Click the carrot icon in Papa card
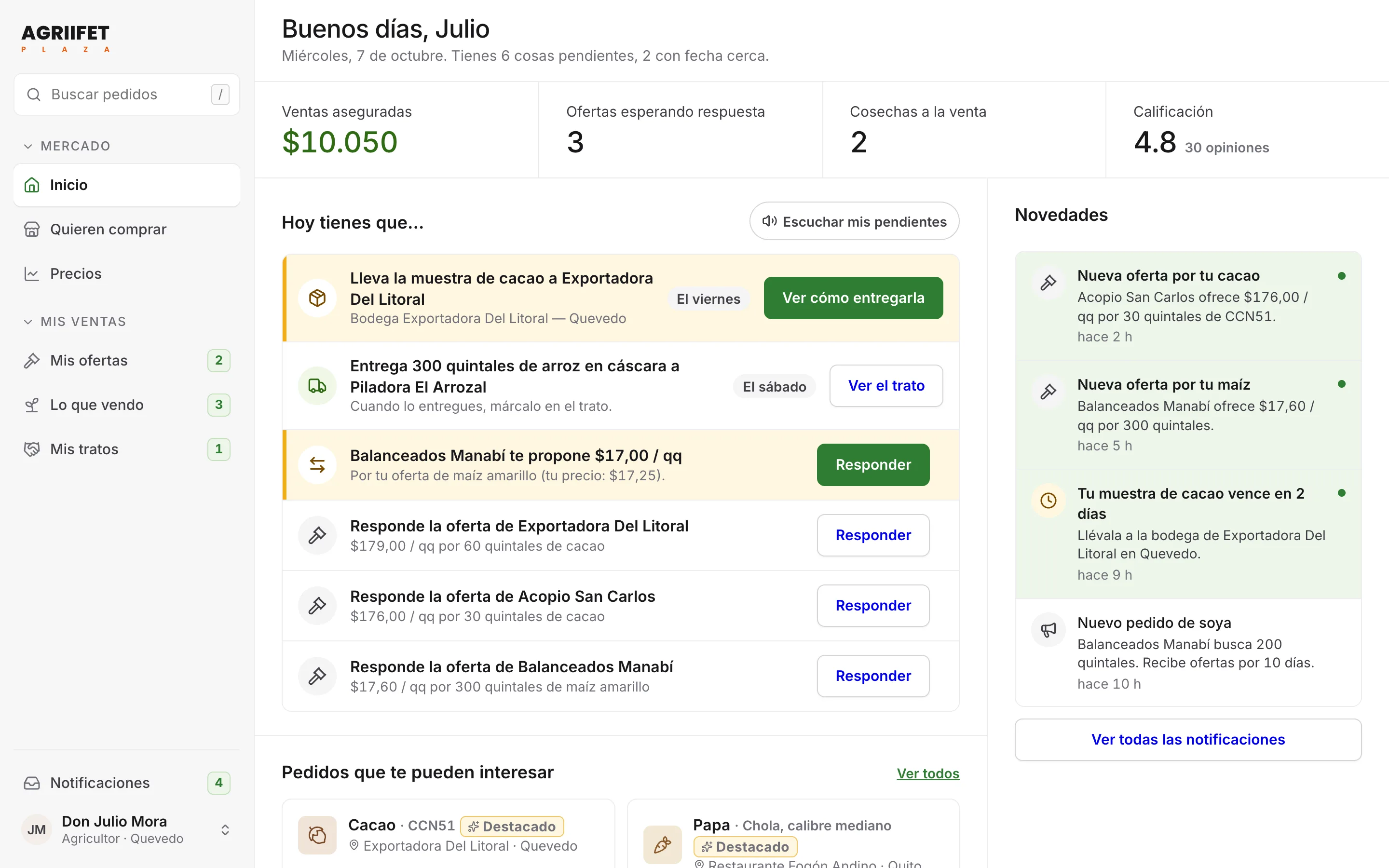The image size is (1389, 868). (662, 844)
